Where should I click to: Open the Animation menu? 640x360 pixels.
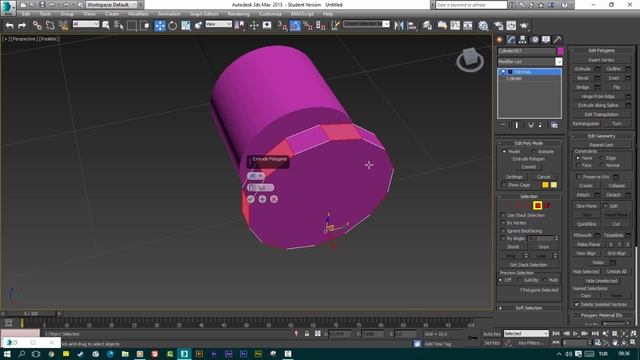coord(169,14)
